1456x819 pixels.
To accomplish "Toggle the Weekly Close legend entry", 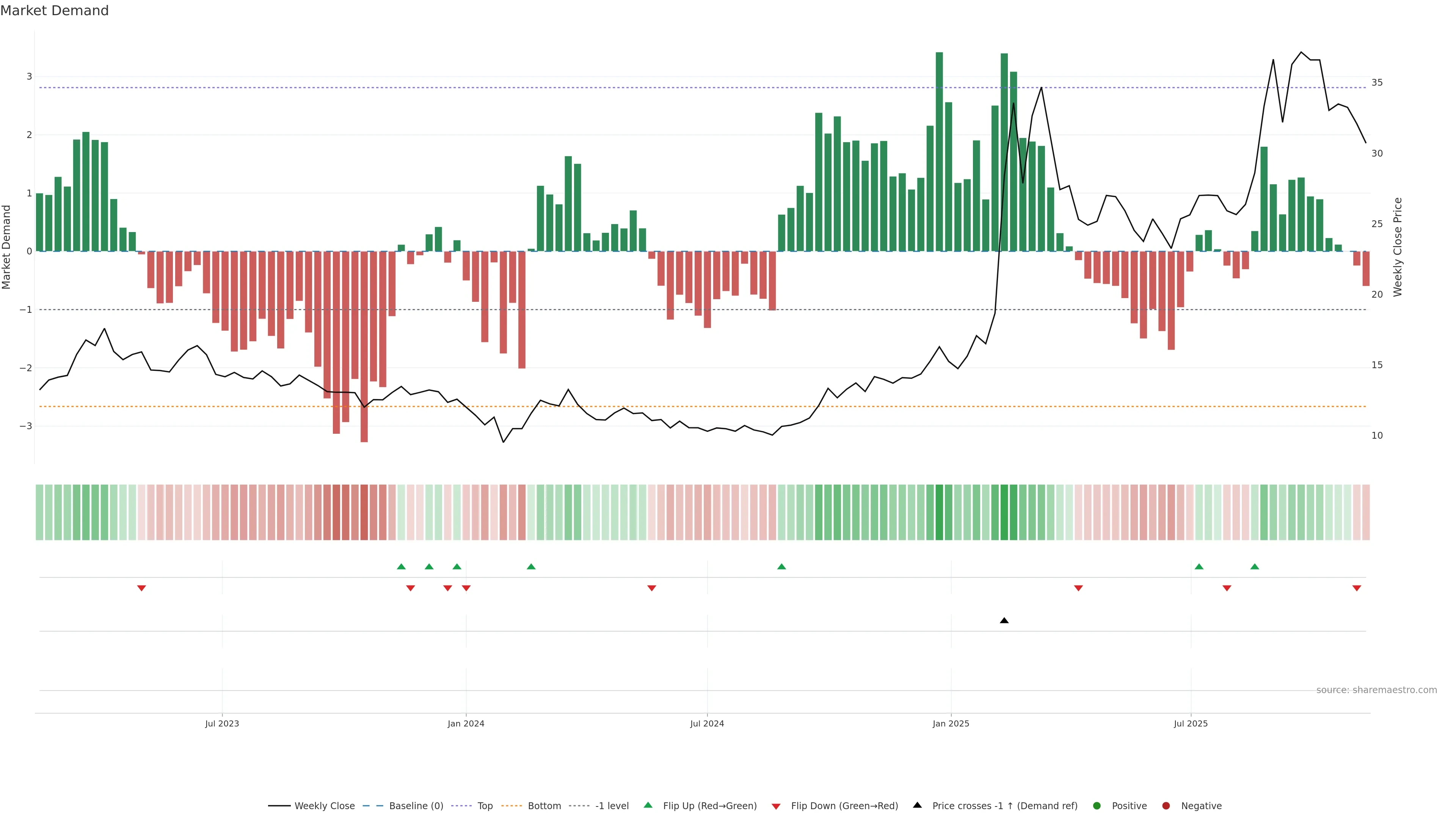I will [x=324, y=805].
